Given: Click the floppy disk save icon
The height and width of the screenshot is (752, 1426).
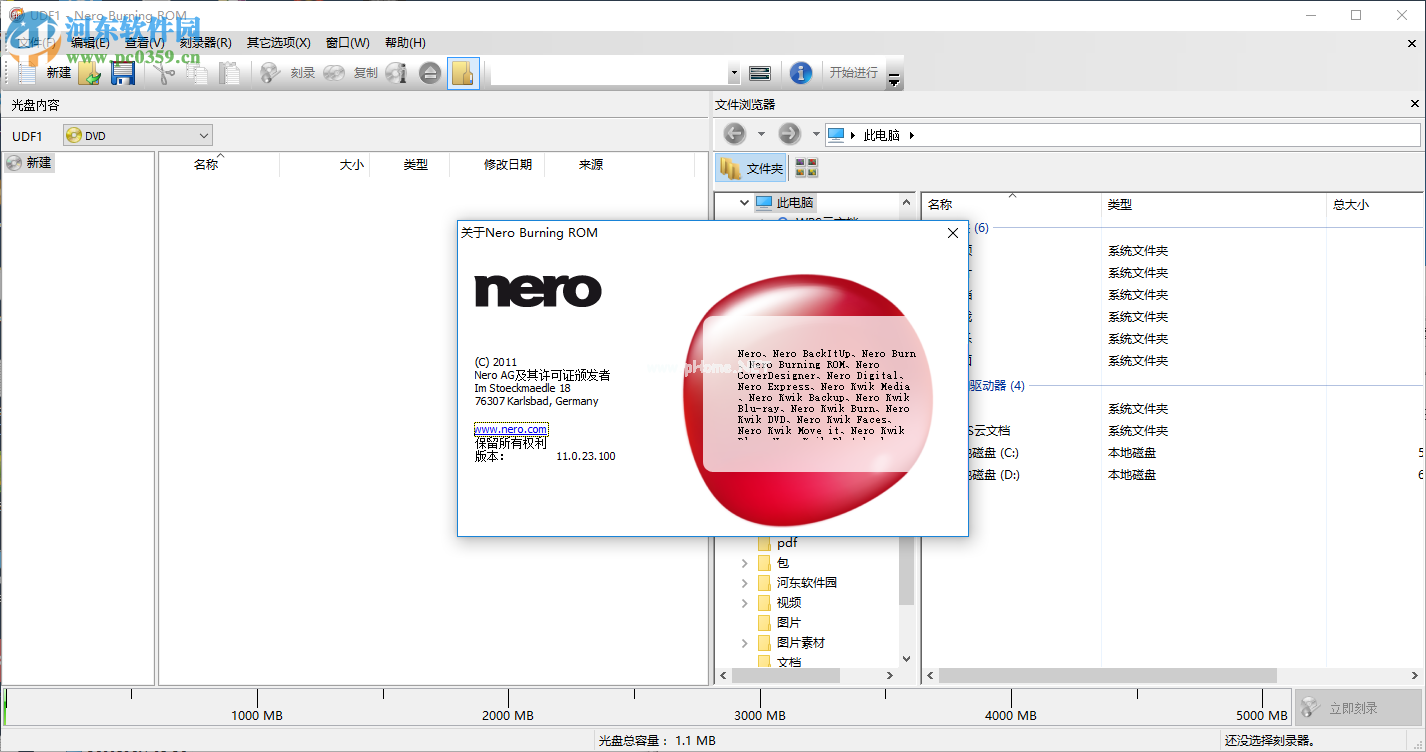Looking at the screenshot, I should pyautogui.click(x=122, y=73).
